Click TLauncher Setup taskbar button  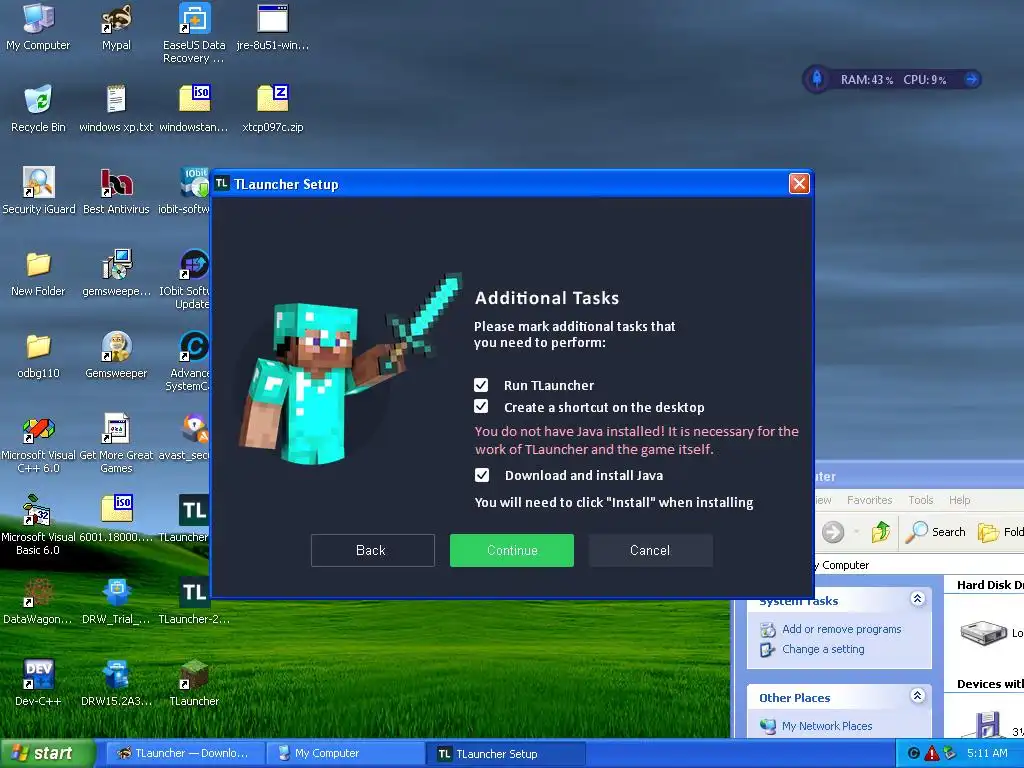point(506,753)
